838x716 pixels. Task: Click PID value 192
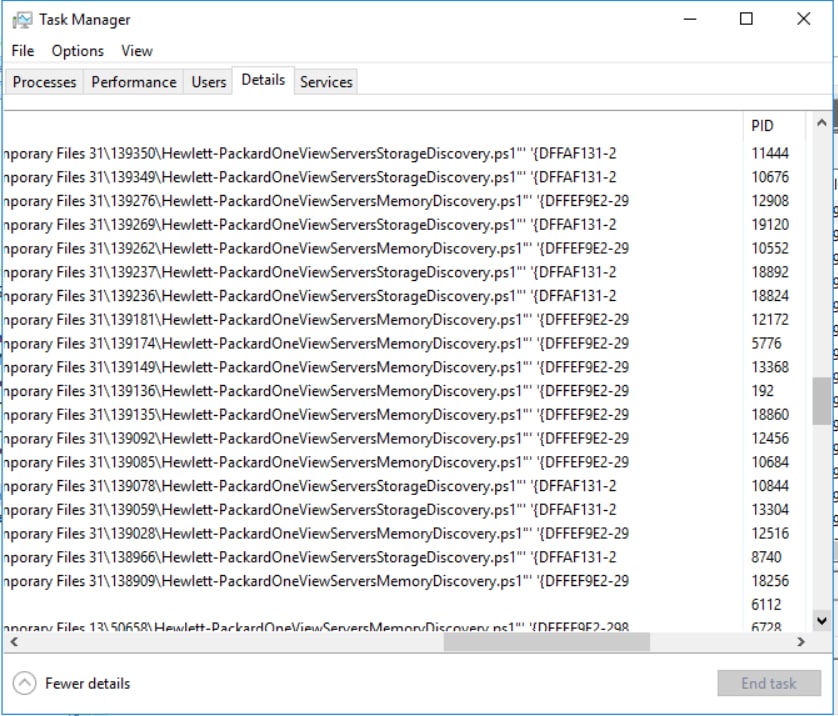[763, 391]
